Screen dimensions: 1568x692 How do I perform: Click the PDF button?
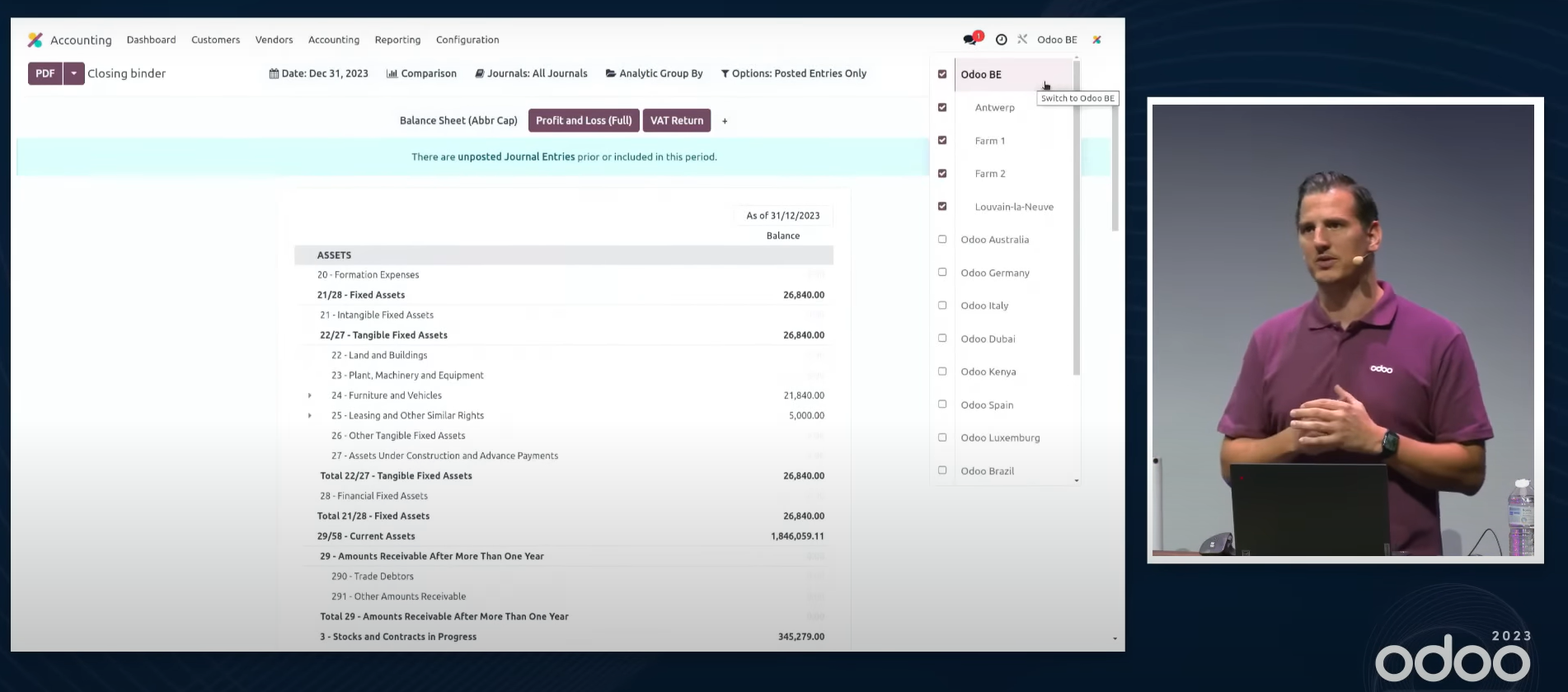[45, 73]
